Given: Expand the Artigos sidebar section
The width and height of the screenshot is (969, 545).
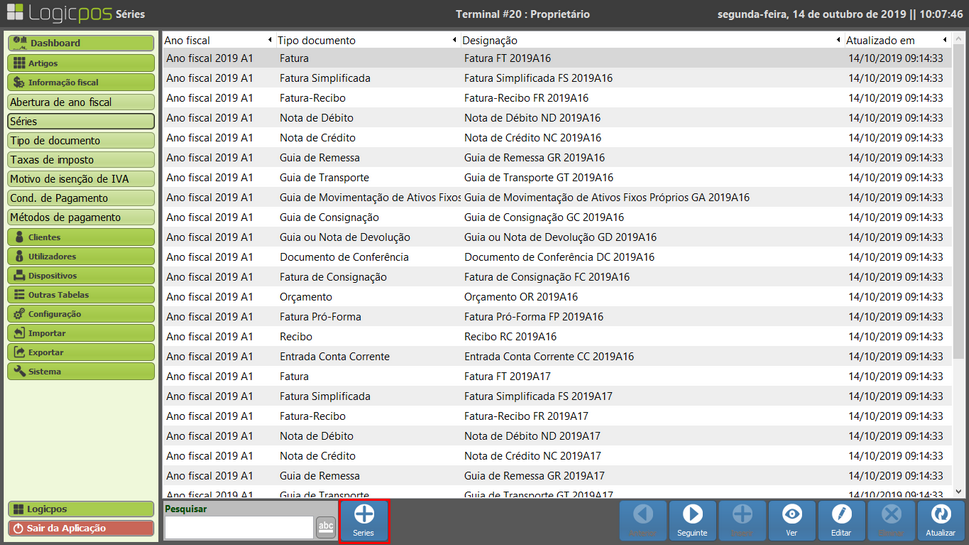Looking at the screenshot, I should tap(80, 63).
